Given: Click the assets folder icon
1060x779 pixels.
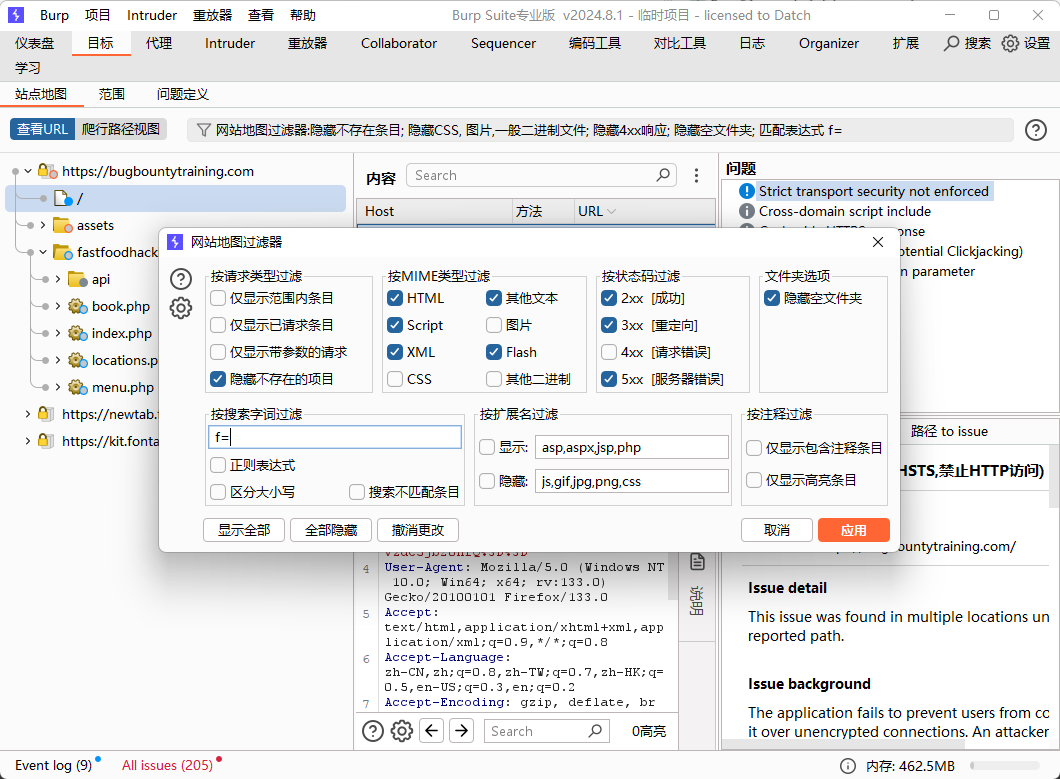Looking at the screenshot, I should (x=63, y=225).
